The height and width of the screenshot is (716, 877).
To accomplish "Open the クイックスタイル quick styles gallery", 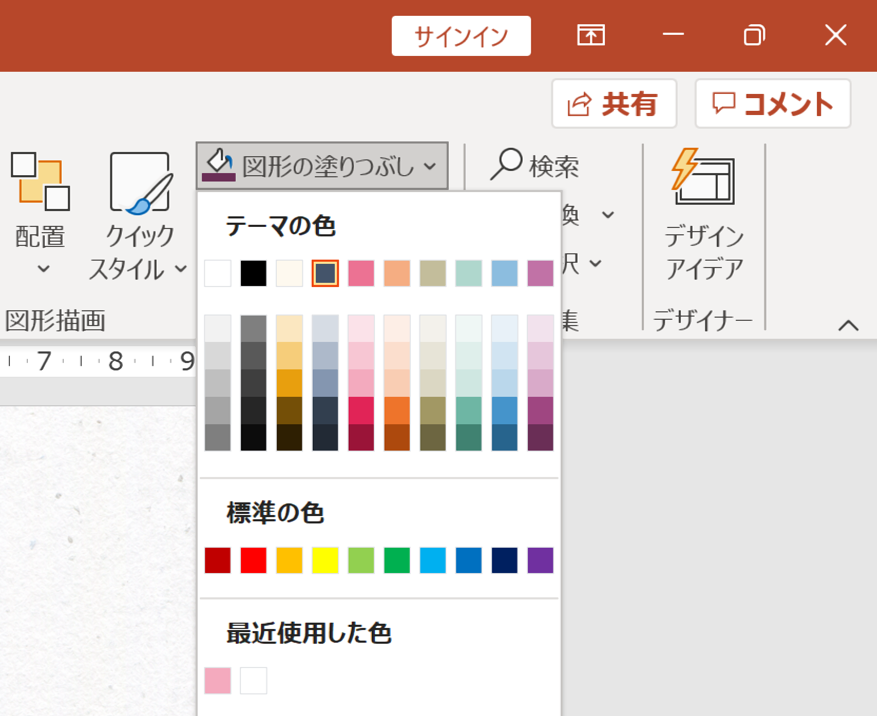I will [x=139, y=216].
